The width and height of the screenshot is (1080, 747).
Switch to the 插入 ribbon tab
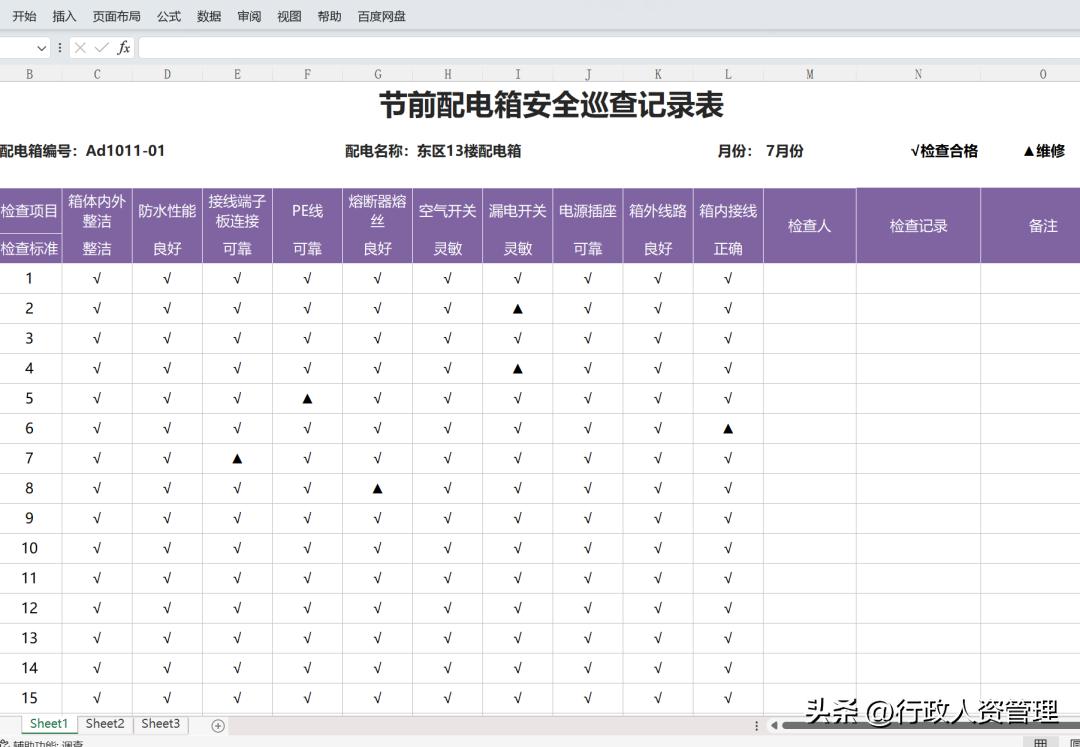64,16
